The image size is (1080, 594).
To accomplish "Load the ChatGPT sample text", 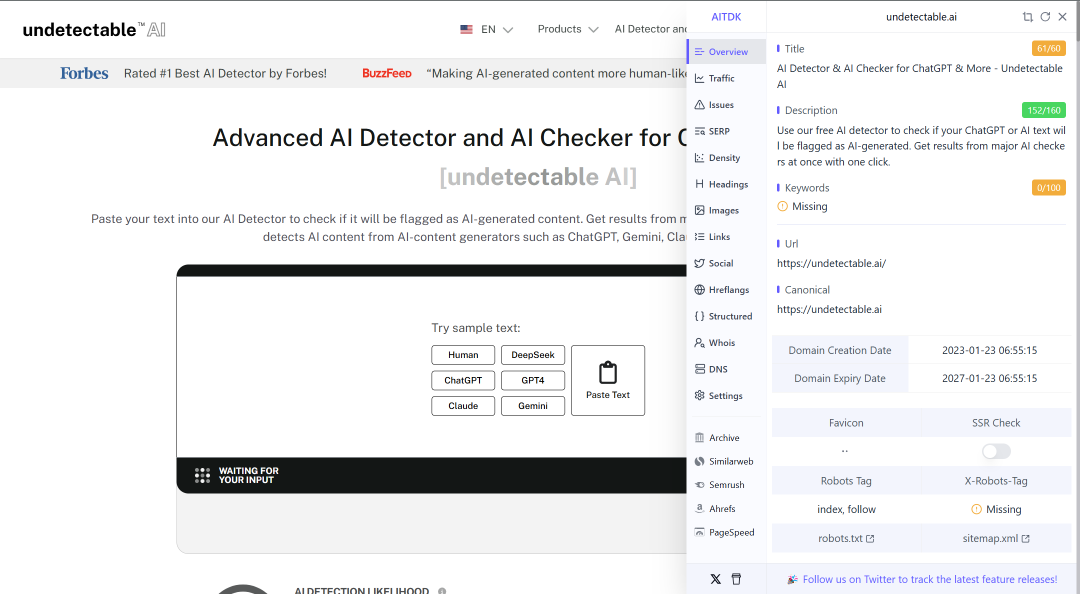I will pyautogui.click(x=463, y=380).
